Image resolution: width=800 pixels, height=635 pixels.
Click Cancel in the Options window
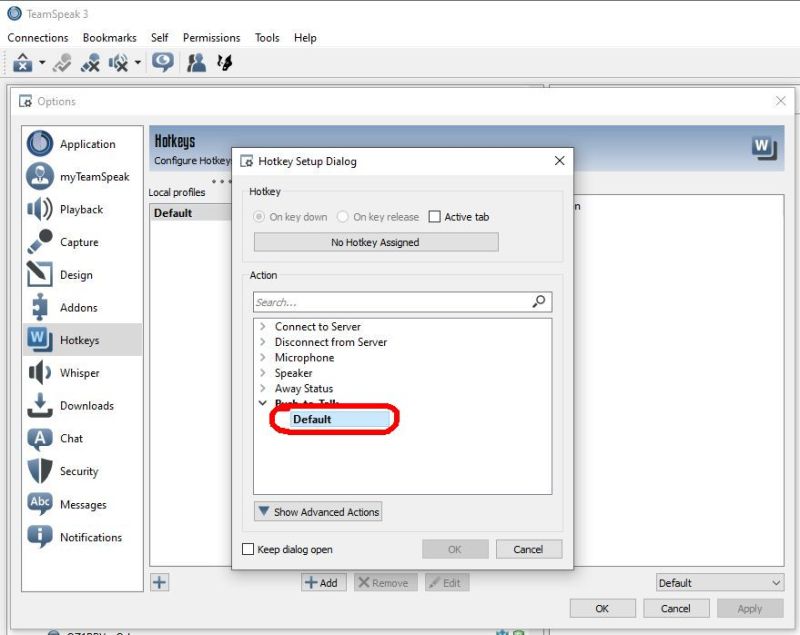[676, 608]
